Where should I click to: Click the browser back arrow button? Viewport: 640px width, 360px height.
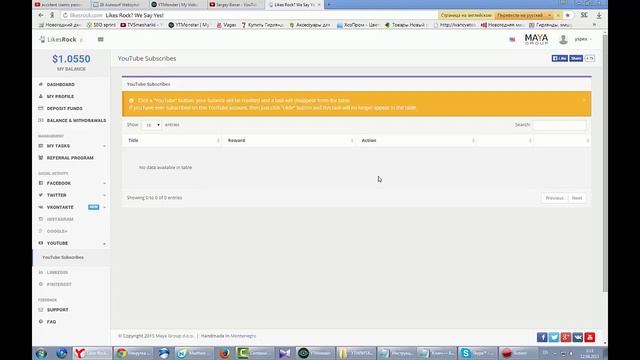40,15
